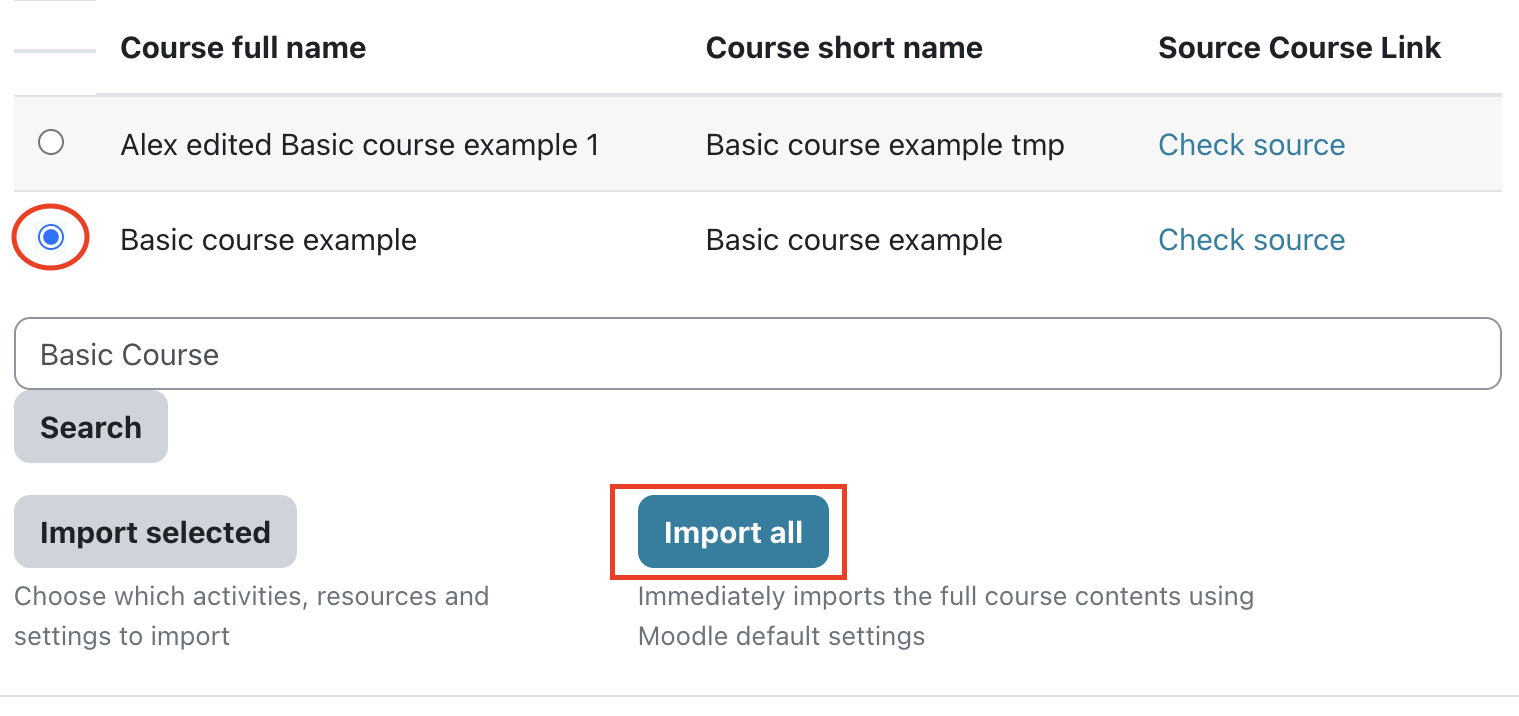Click the Moodle default settings text line
The height and width of the screenshot is (716, 1519).
tap(781, 636)
